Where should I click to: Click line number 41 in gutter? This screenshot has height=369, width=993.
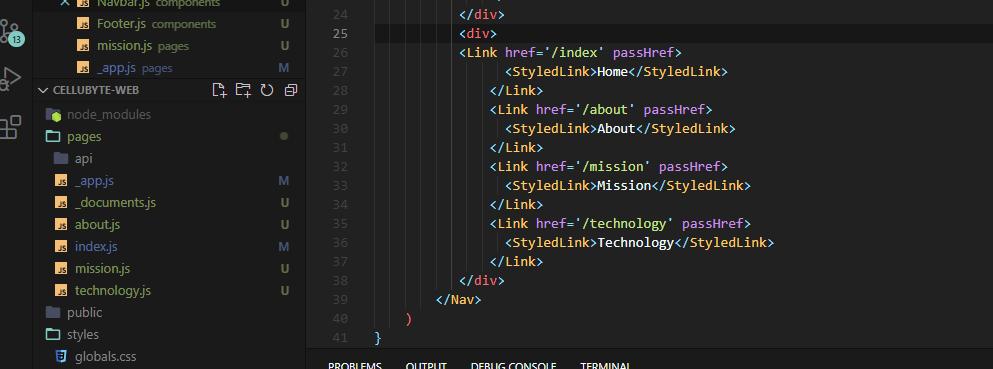(339, 337)
